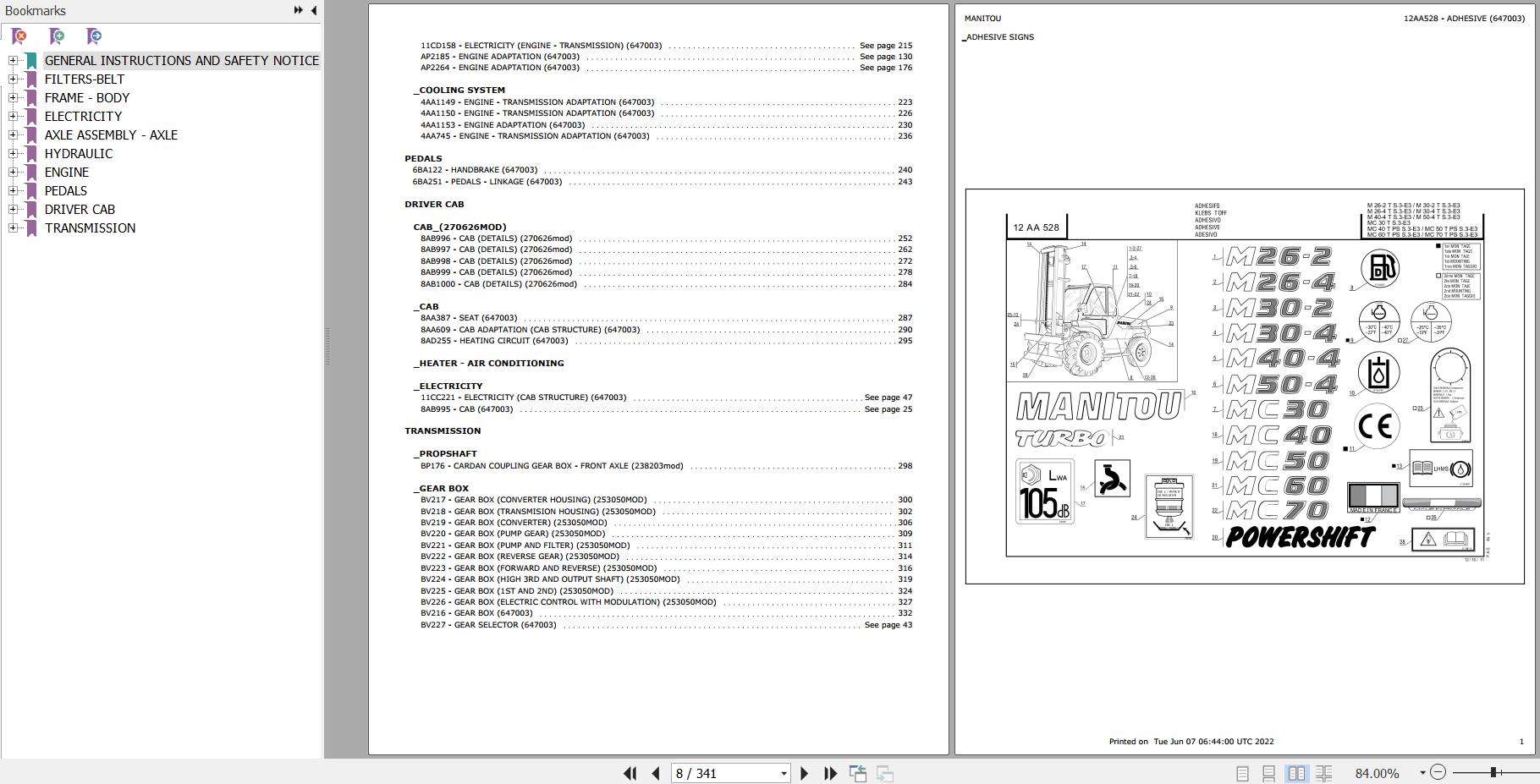Click the purple bookmark icon beside ELECTRICITY
Screen dimensions: 1540x784
click(31, 117)
